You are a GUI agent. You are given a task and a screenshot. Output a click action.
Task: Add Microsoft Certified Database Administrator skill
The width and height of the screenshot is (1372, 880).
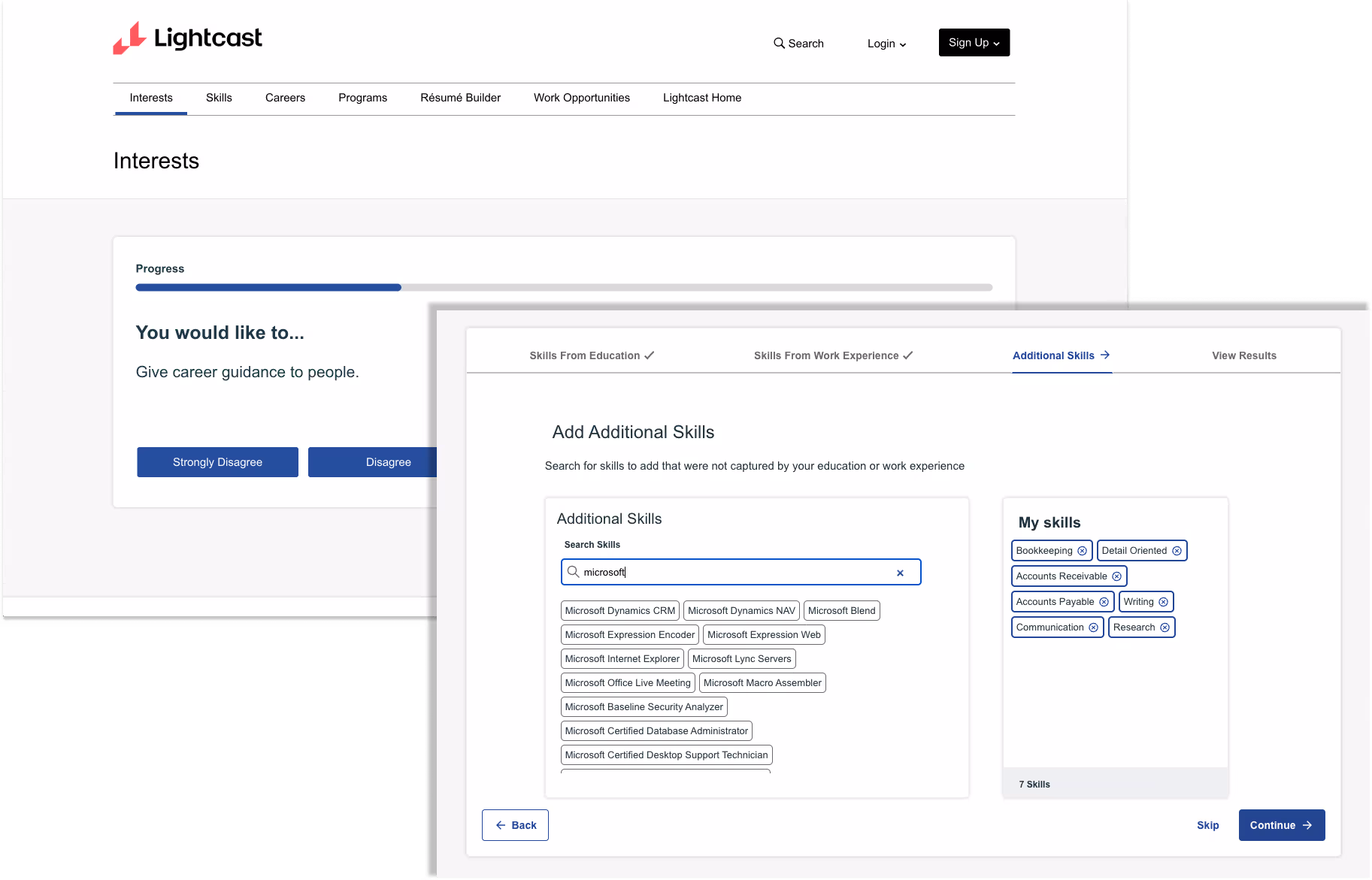tap(656, 731)
